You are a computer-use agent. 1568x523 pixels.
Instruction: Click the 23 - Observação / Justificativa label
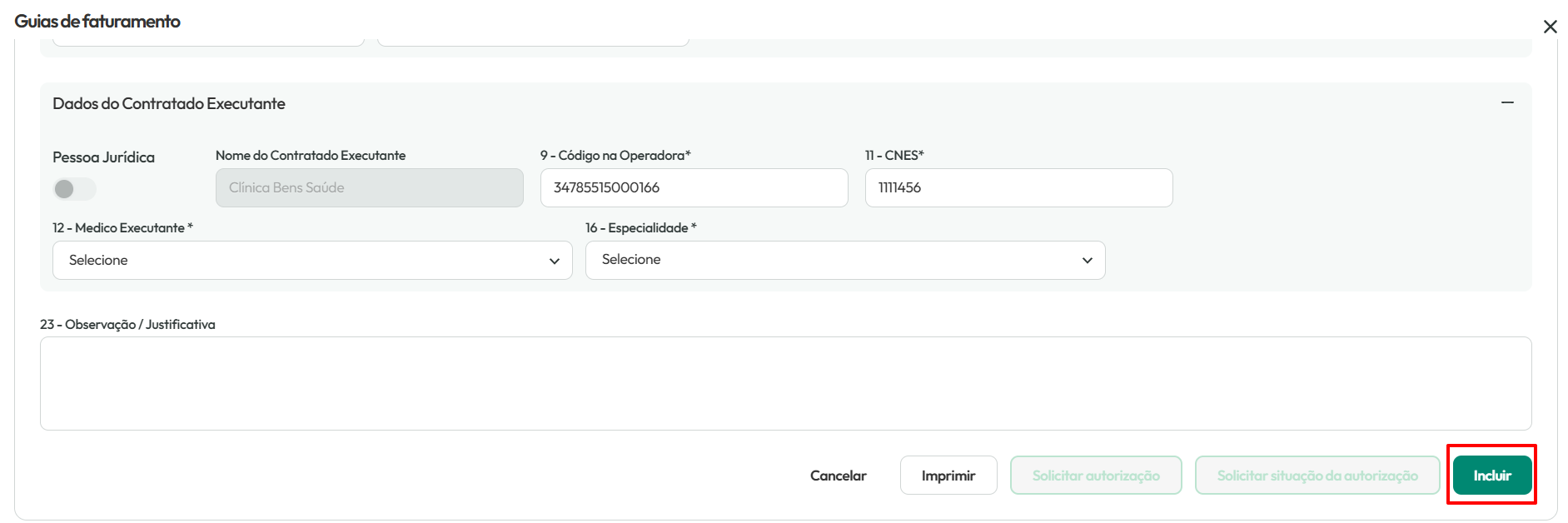point(127,325)
